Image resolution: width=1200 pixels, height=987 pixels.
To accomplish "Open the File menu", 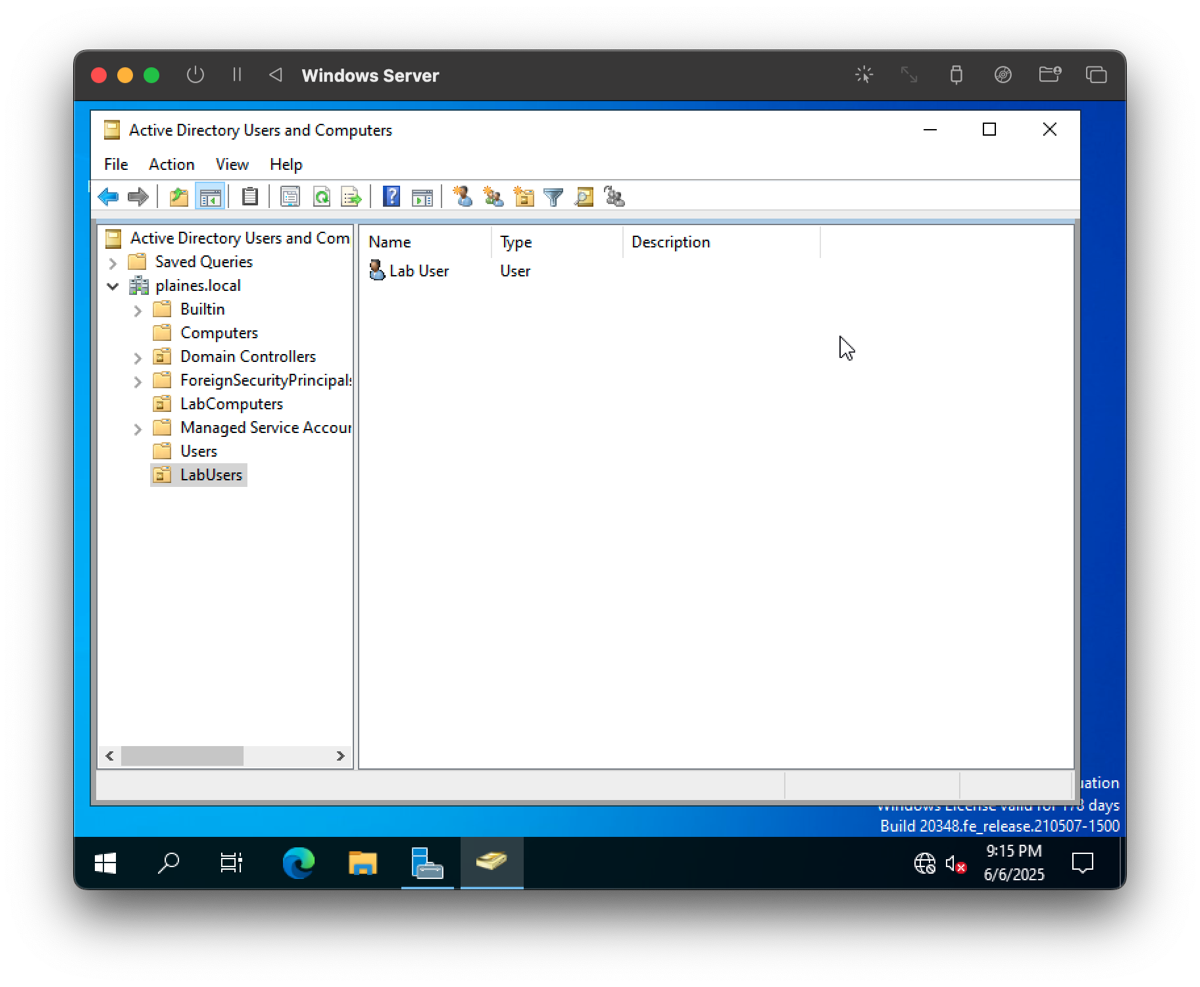I will point(116,164).
